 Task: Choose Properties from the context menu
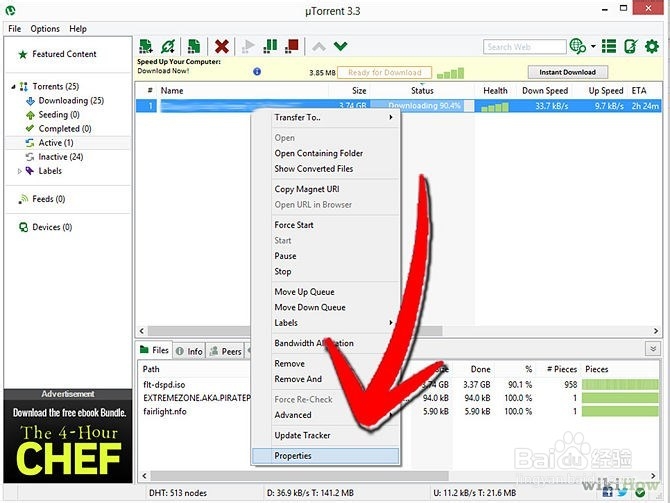326,456
